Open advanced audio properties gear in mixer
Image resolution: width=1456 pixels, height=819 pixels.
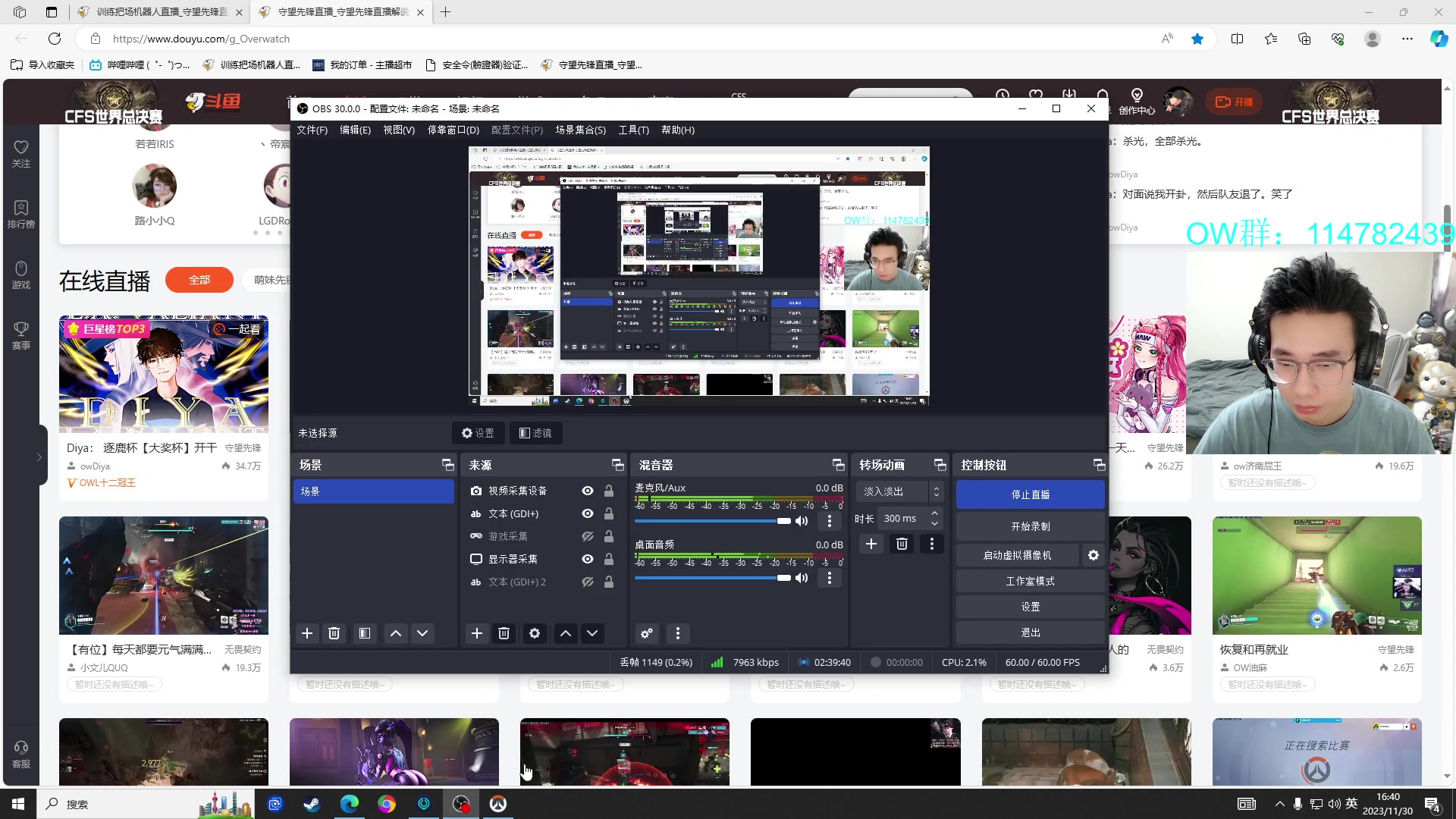[x=647, y=633]
